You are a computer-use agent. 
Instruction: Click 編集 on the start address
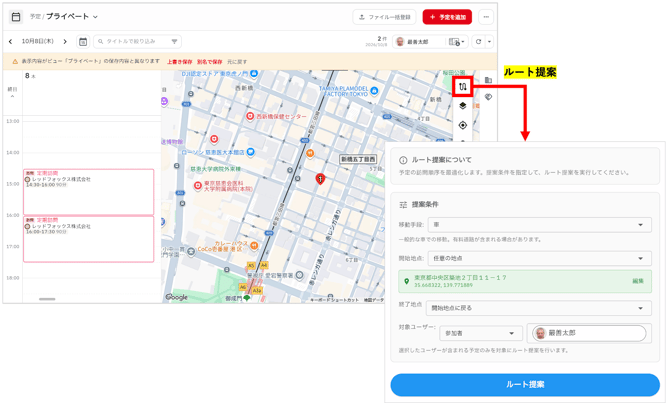coord(638,281)
